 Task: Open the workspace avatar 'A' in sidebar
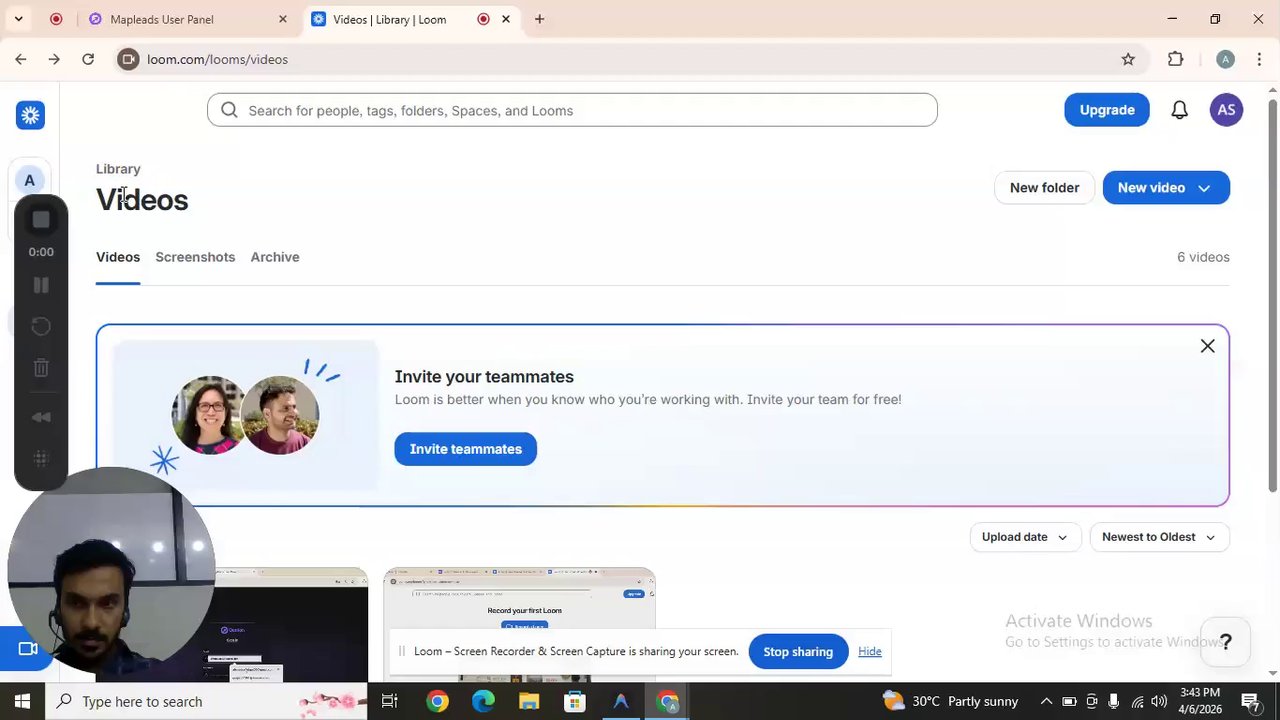(x=30, y=181)
